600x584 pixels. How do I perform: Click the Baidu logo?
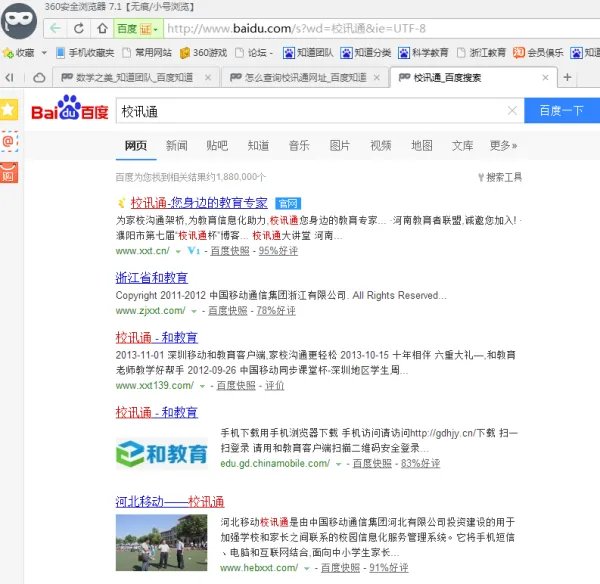70,108
